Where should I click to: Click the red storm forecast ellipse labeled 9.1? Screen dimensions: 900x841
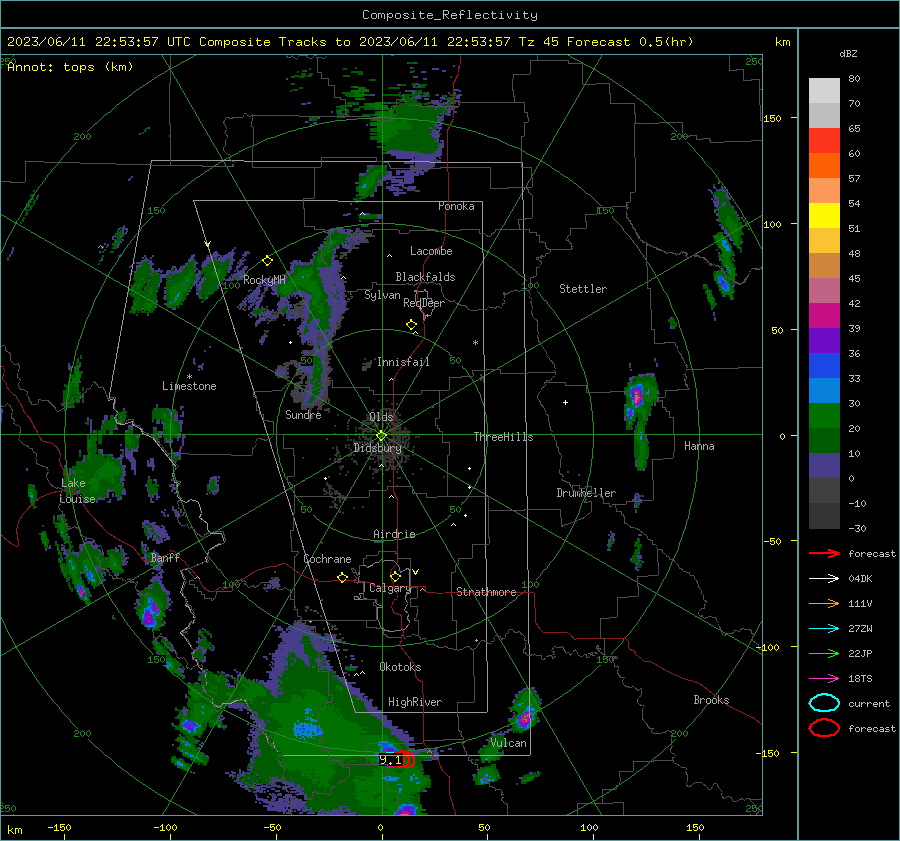click(408, 759)
